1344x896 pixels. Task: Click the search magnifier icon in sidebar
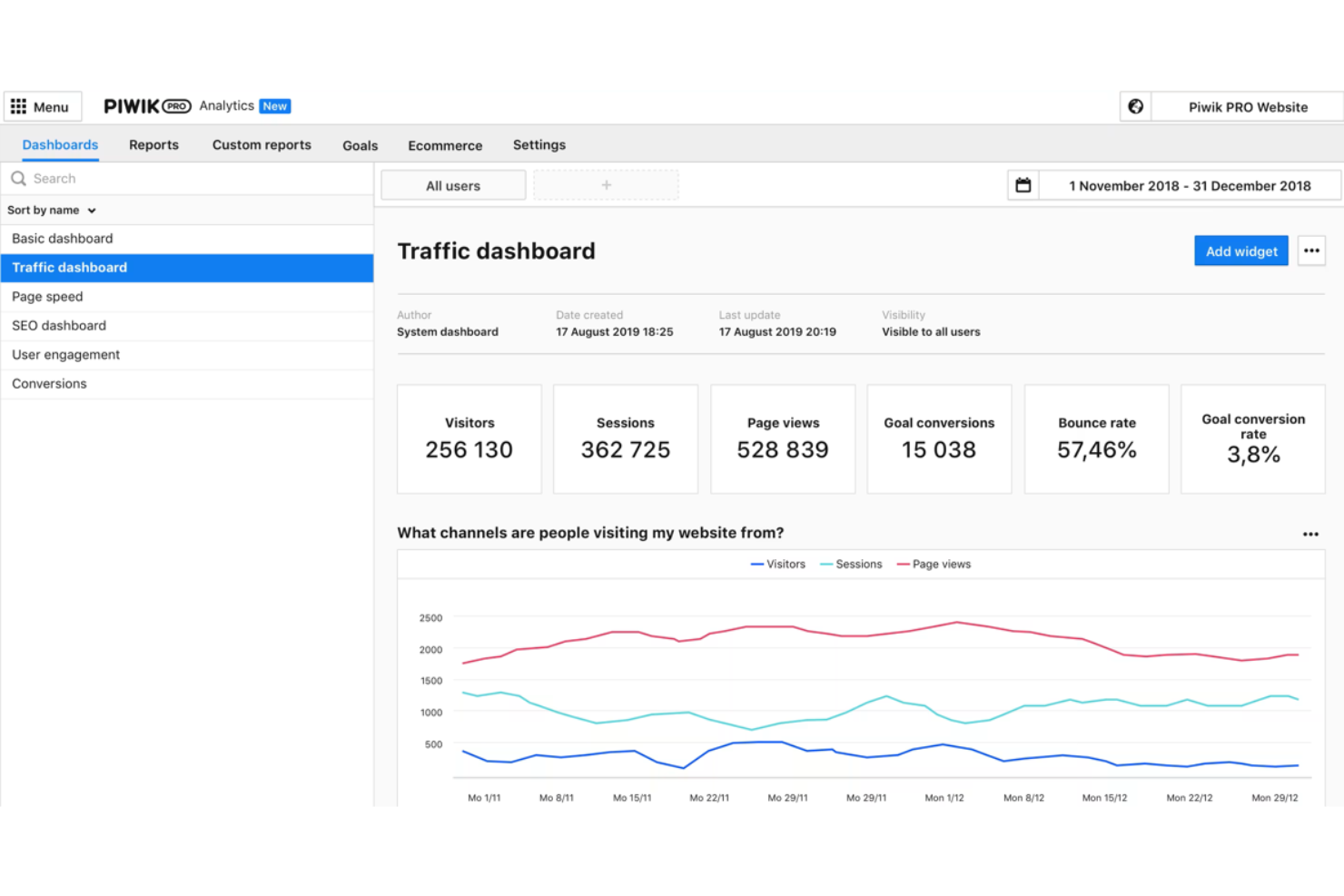18,179
